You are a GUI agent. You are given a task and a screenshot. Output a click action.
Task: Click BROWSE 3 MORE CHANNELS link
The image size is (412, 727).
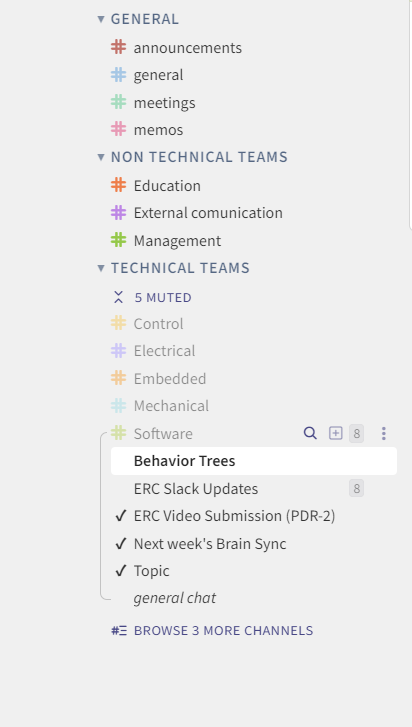click(x=223, y=631)
